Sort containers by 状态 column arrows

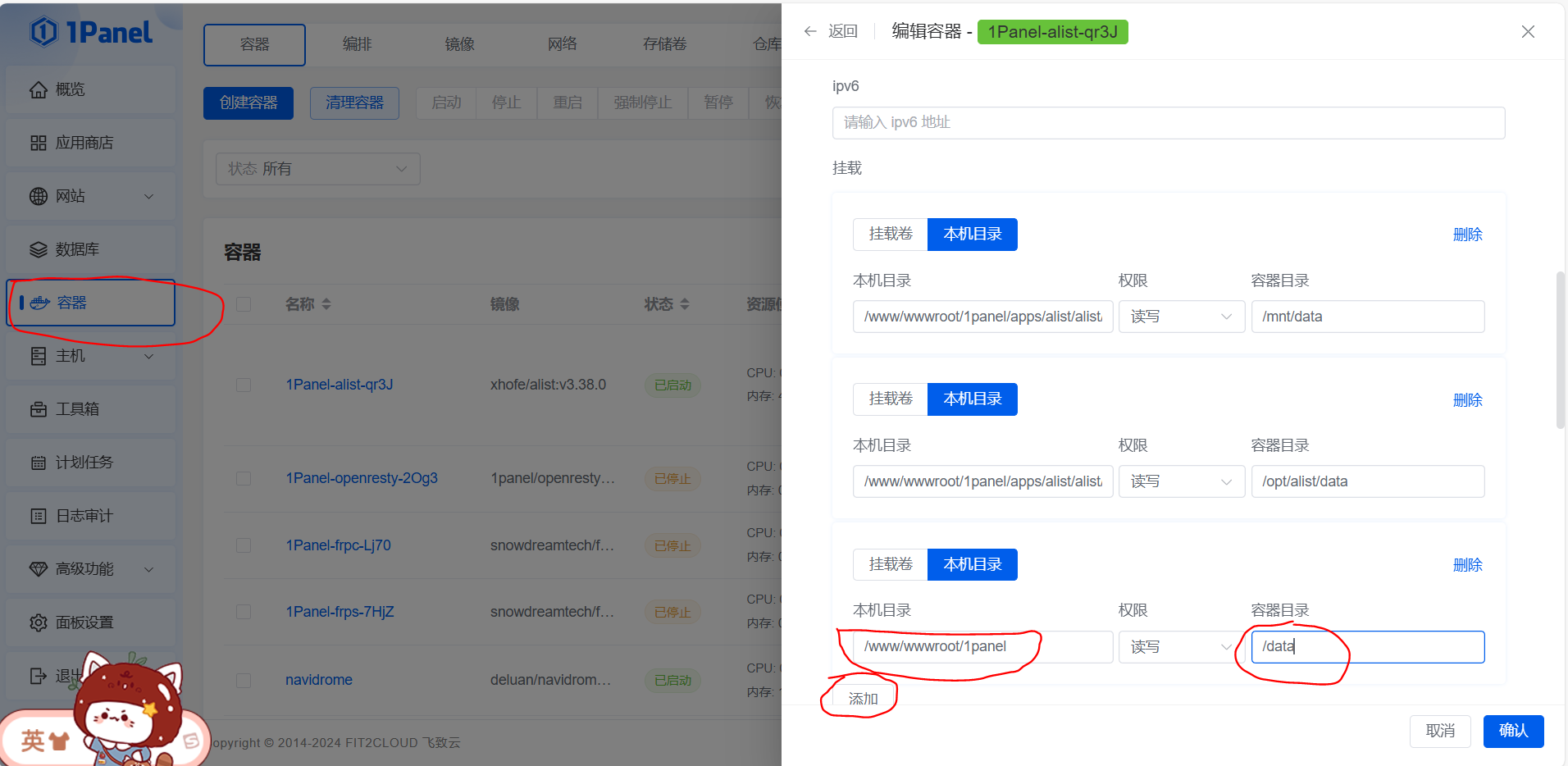pos(685,304)
